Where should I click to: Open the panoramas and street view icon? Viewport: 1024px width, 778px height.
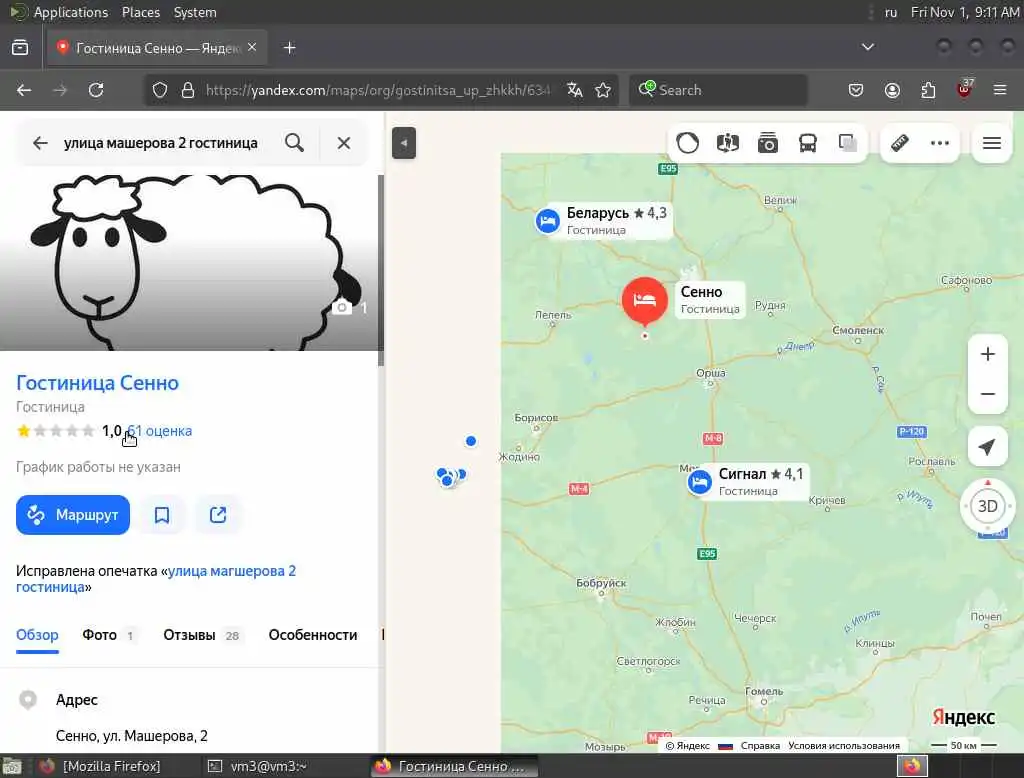[728, 143]
